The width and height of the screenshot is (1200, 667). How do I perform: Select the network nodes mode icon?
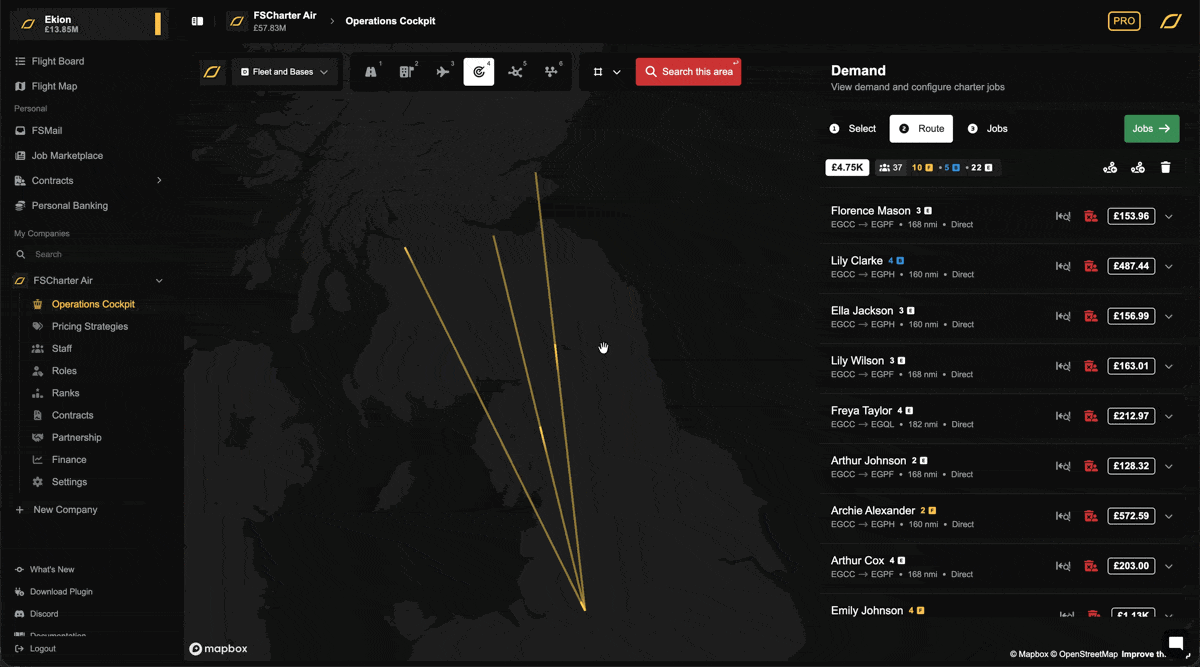tap(515, 72)
